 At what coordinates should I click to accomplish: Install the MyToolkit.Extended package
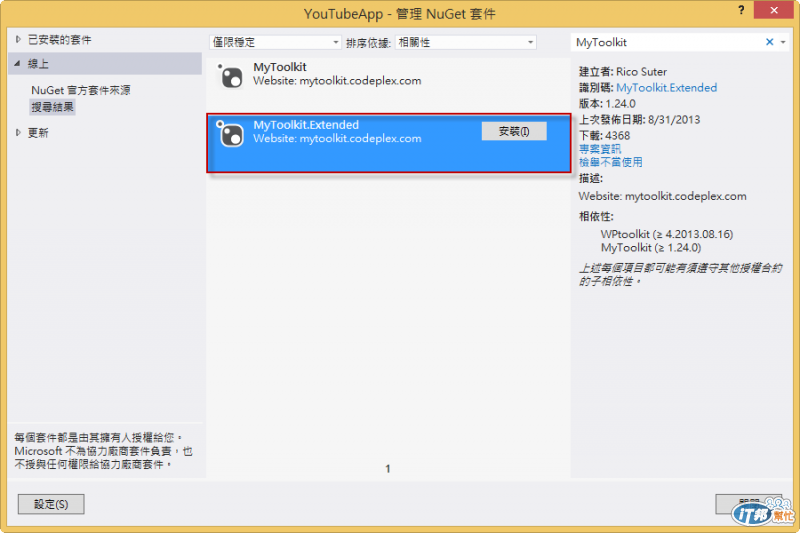pos(514,132)
